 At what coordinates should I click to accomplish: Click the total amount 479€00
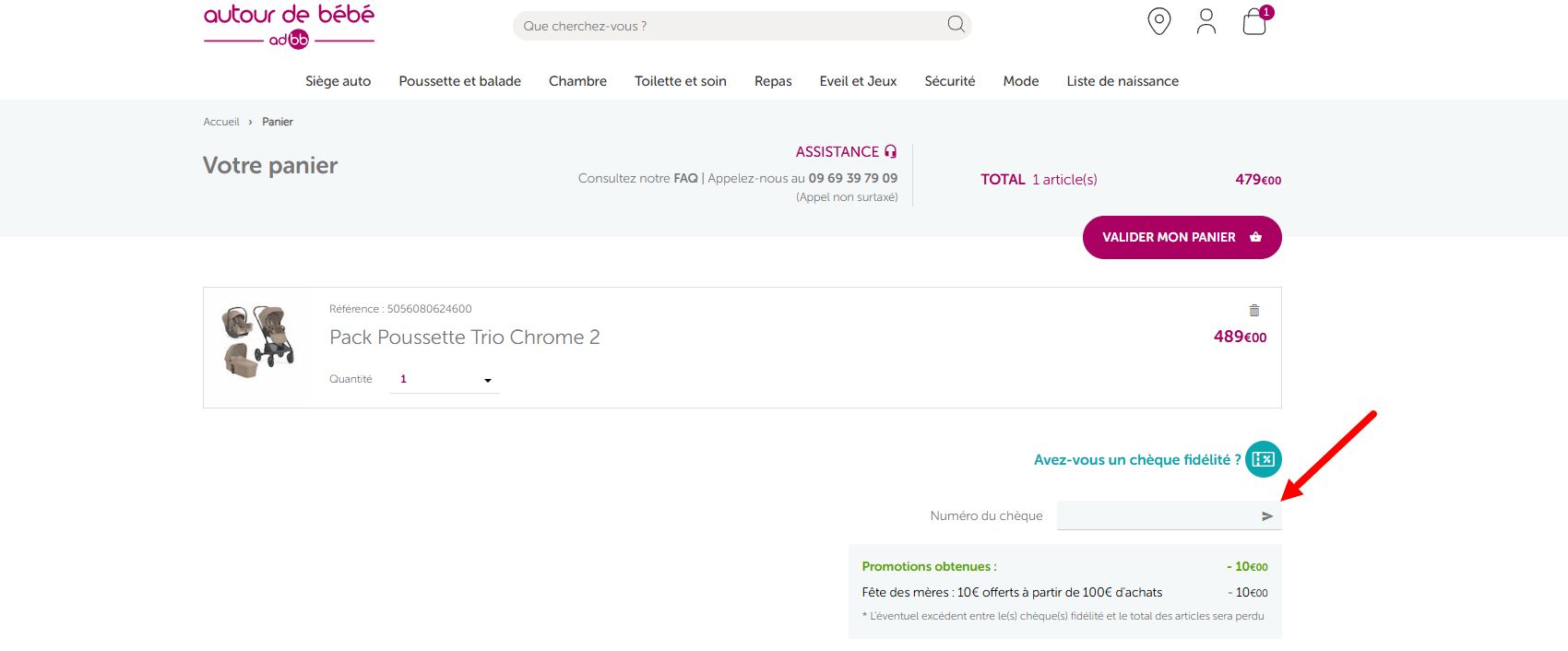(1258, 180)
